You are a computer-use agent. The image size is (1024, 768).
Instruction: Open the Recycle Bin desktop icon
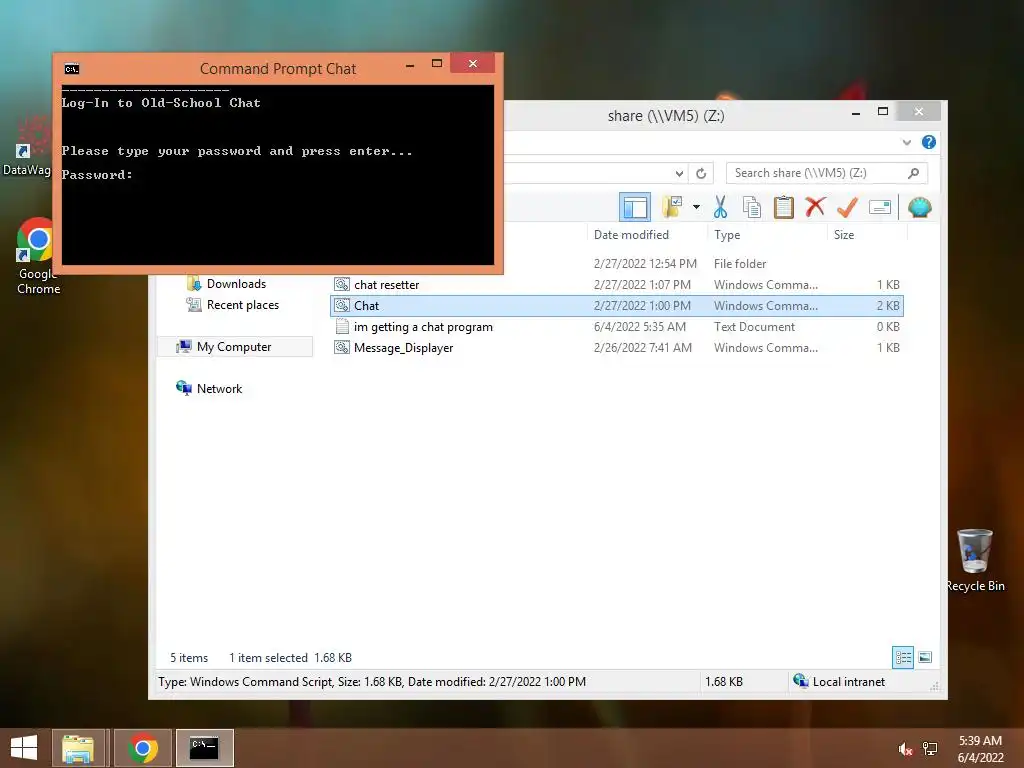[975, 560]
